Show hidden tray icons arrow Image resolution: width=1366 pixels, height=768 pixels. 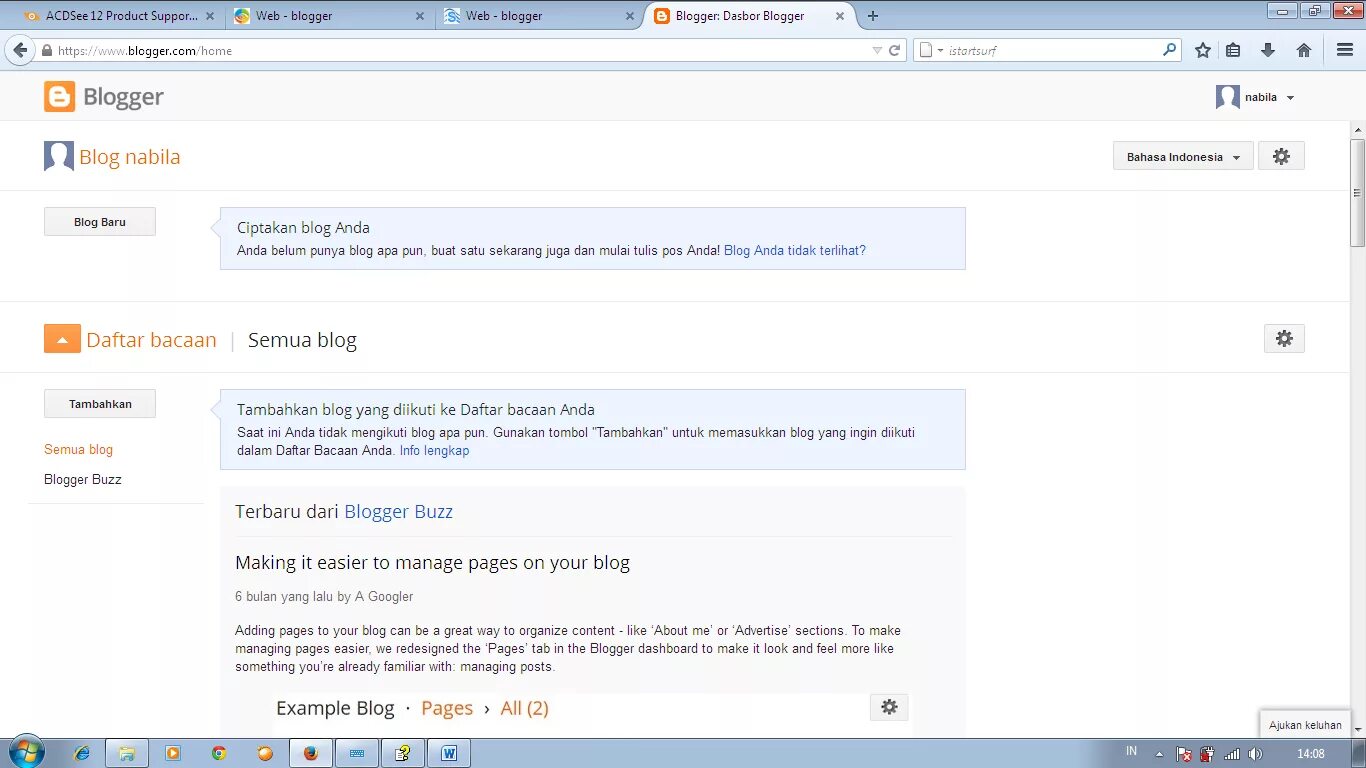[1159, 754]
